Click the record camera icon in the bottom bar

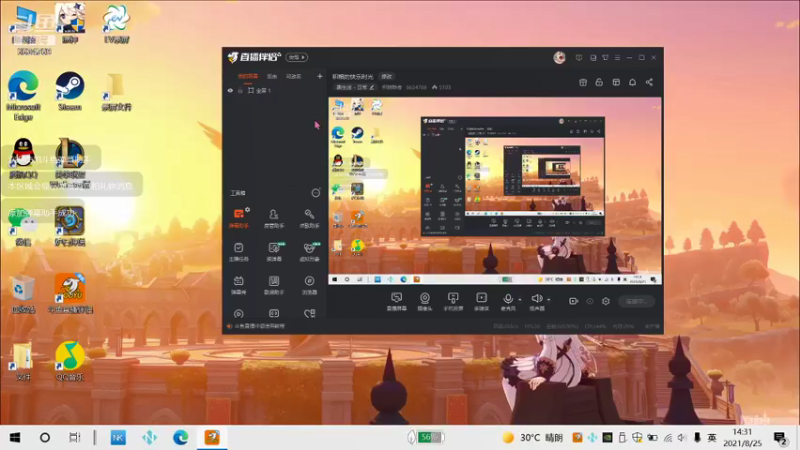(573, 301)
